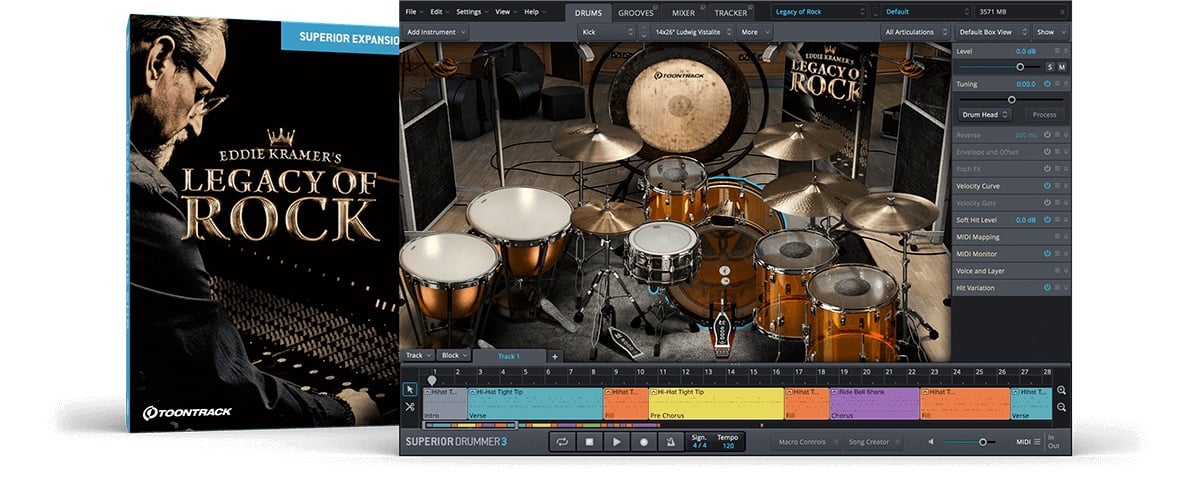Screen dimensions: 1200x488
Task: Open the All Articulations dropdown
Action: click(912, 32)
